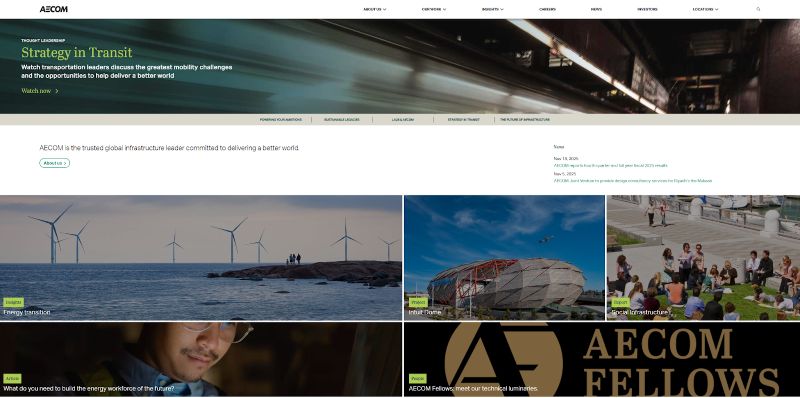Select the Powering Your Ambitions slide tab
The height and width of the screenshot is (398, 800).
tap(281, 120)
